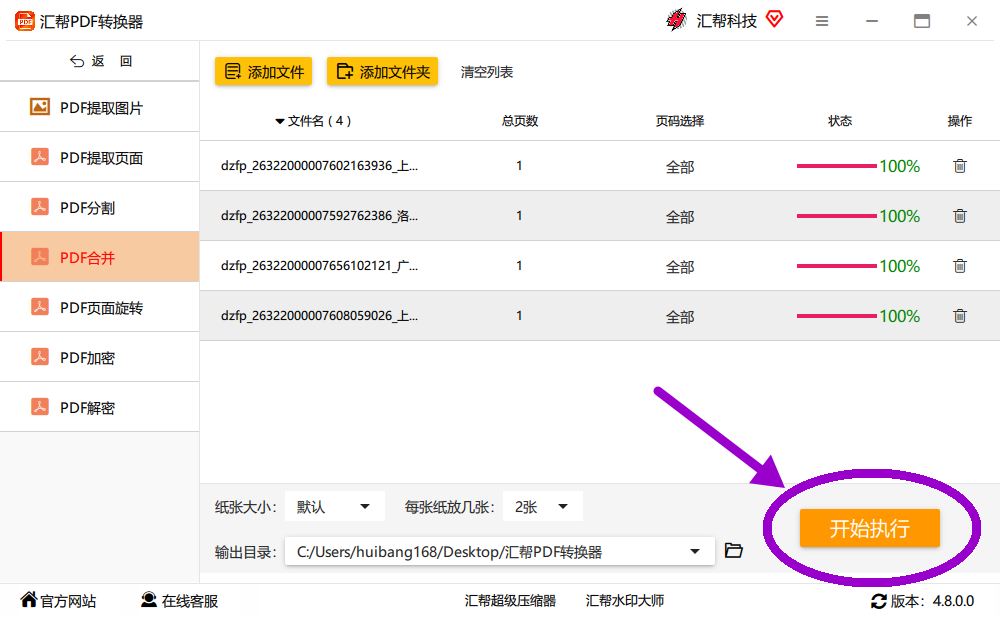Viewport: 1000px width, 617px height.
Task: Click 清空列表 to clear the list
Action: click(x=487, y=72)
